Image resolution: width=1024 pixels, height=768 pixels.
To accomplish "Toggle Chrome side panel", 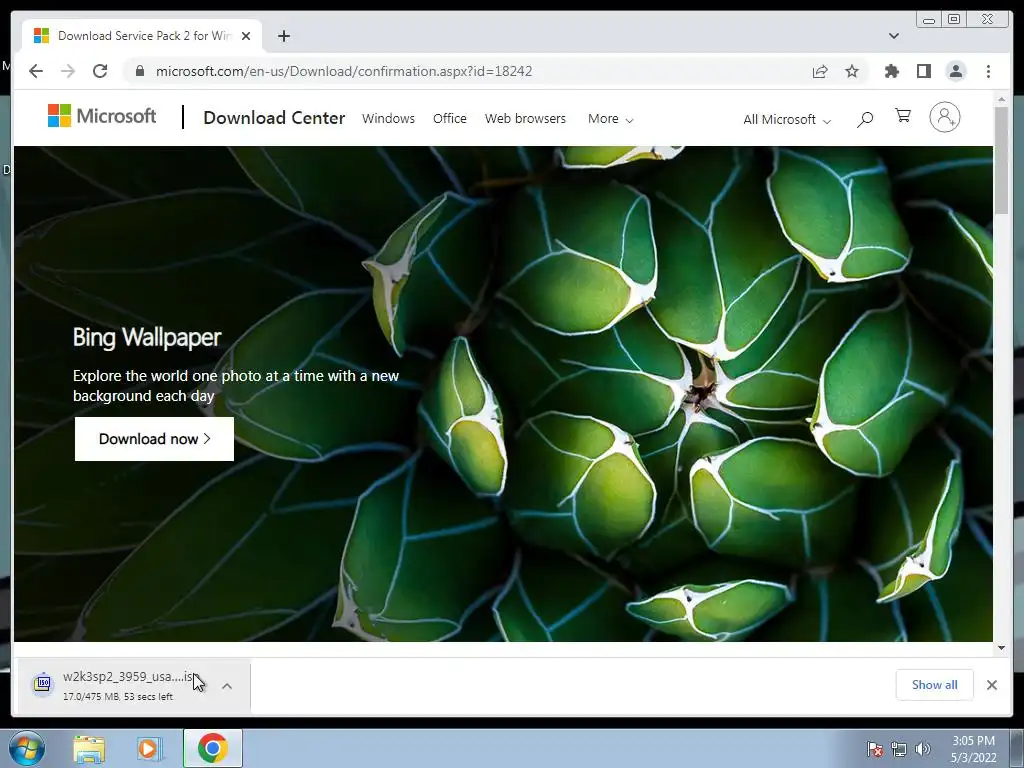I will pos(923,71).
